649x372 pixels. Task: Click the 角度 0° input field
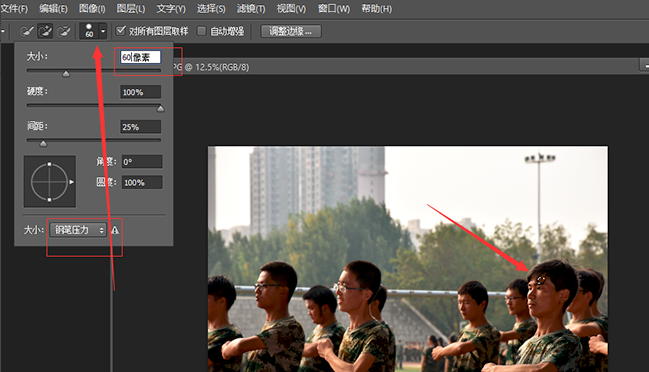142,162
